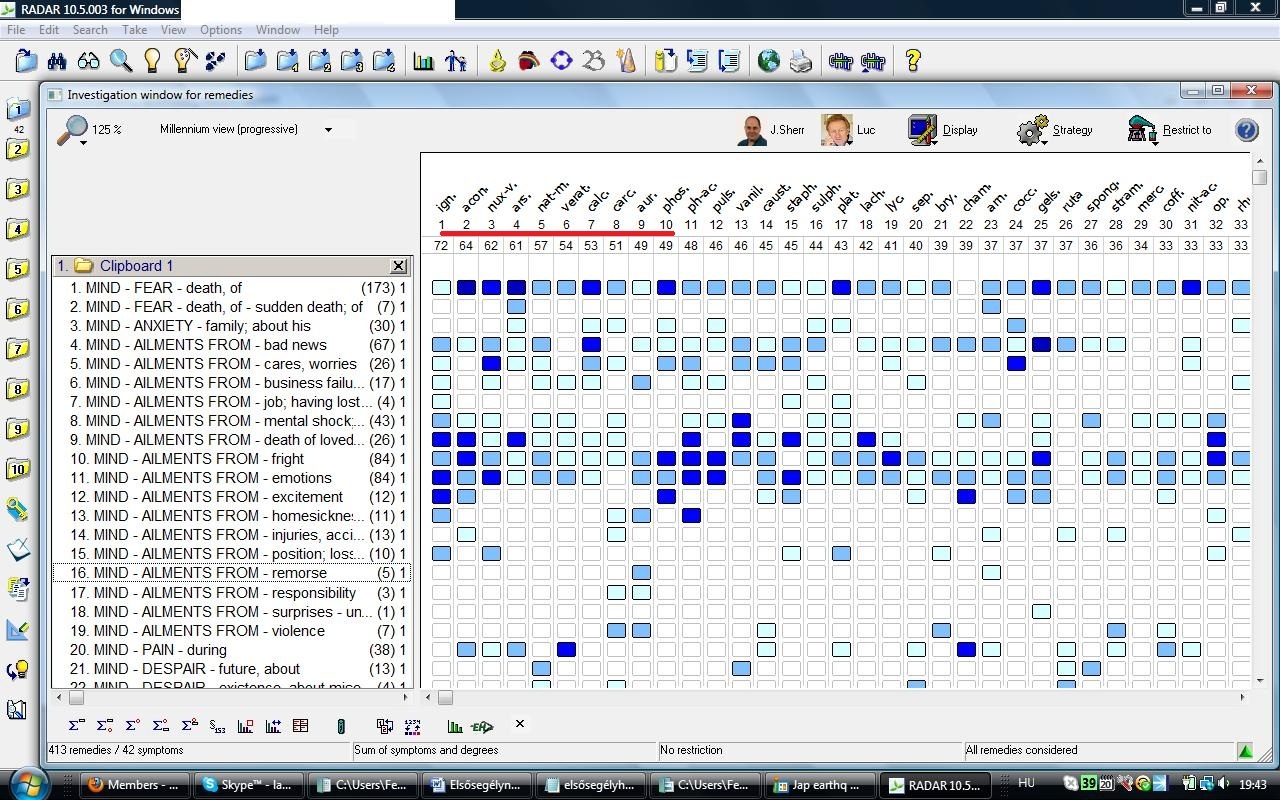1280x800 pixels.
Task: Click the J.Sherr portrait icon
Action: pos(752,130)
